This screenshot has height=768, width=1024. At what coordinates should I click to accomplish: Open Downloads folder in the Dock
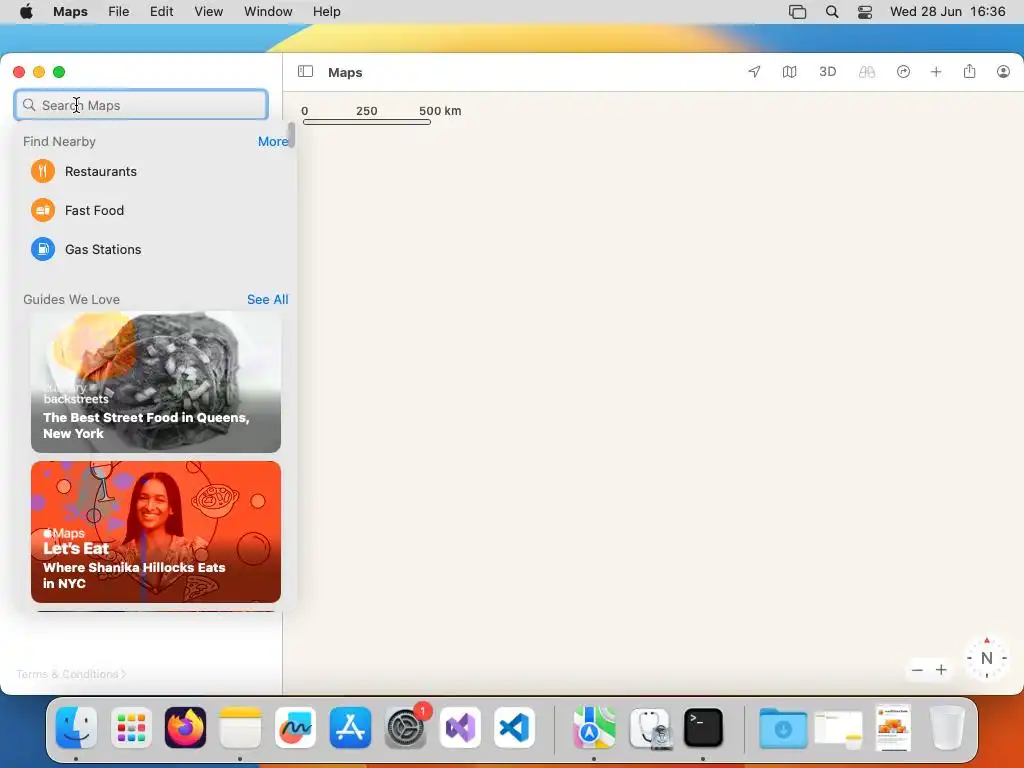782,728
